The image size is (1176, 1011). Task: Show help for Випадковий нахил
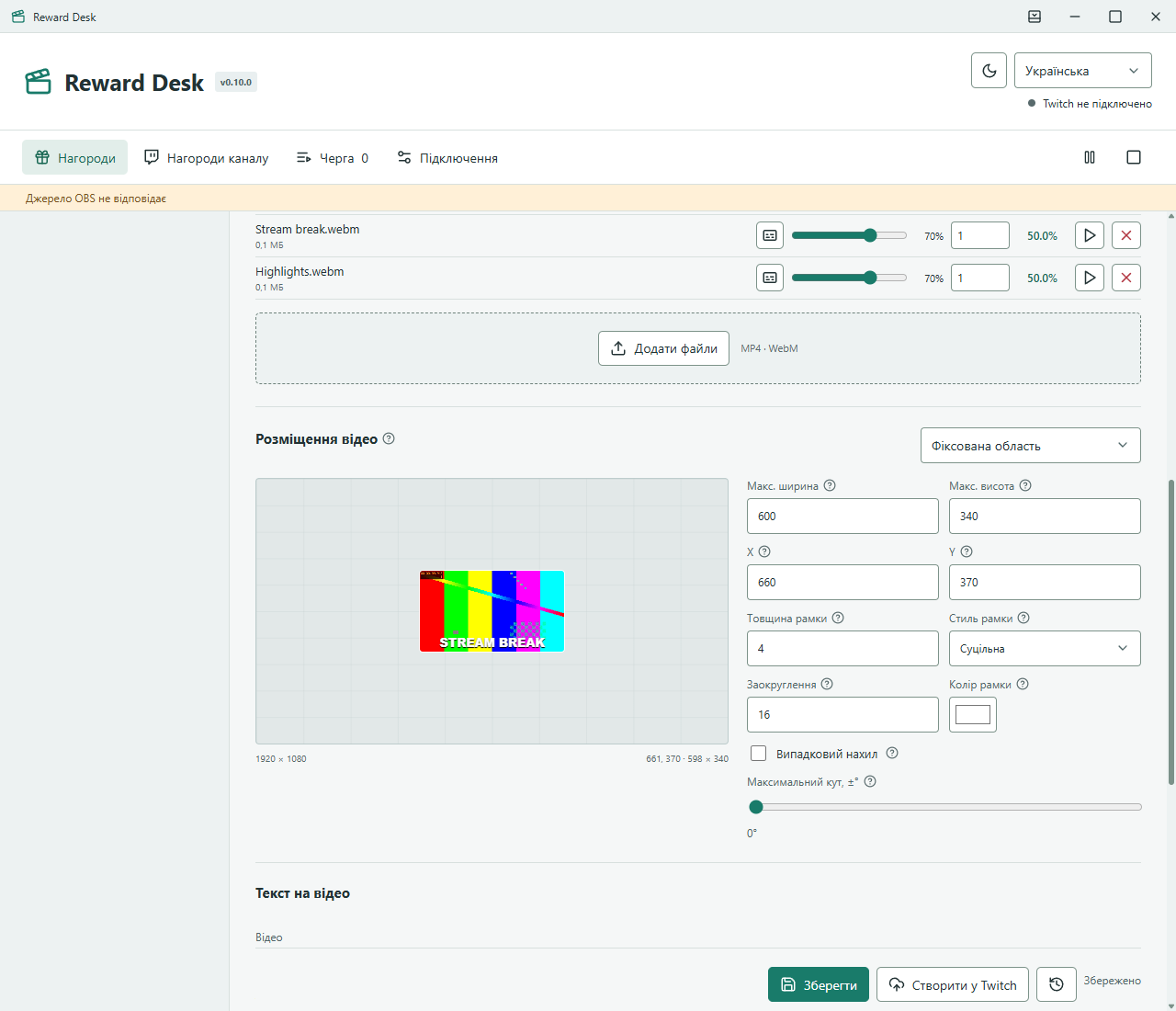point(892,753)
